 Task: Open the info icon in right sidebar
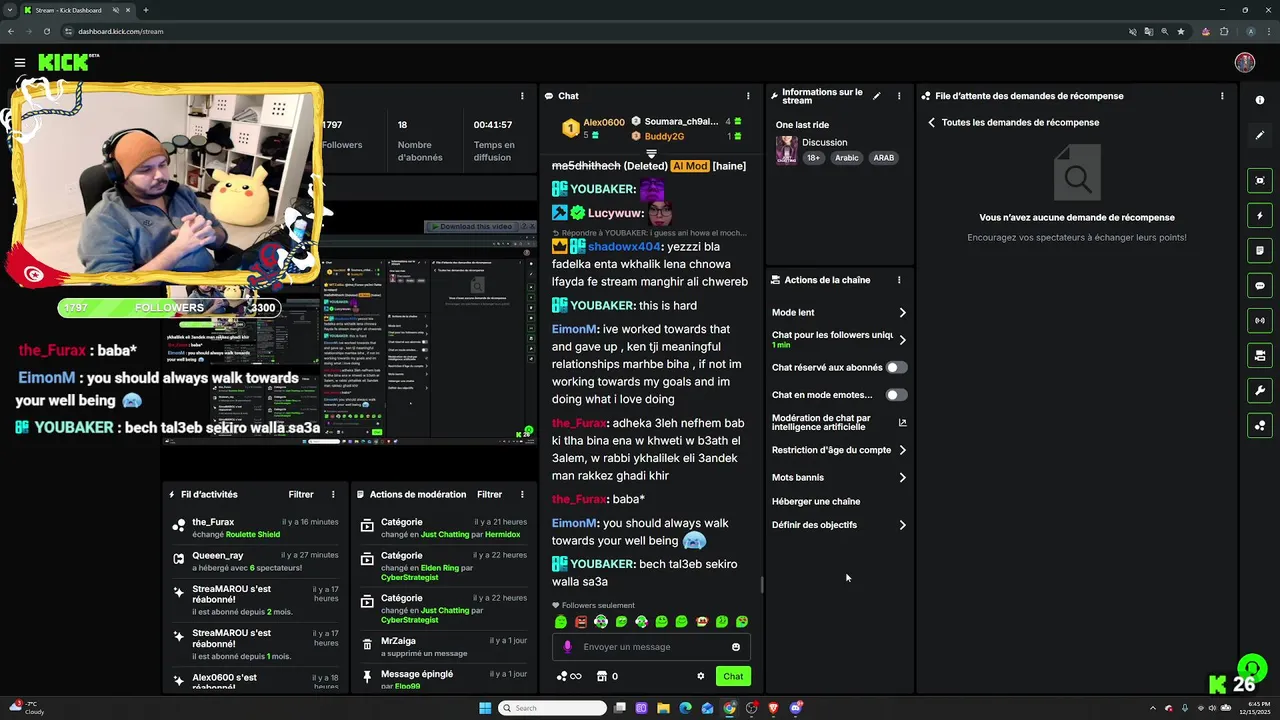click(1260, 100)
